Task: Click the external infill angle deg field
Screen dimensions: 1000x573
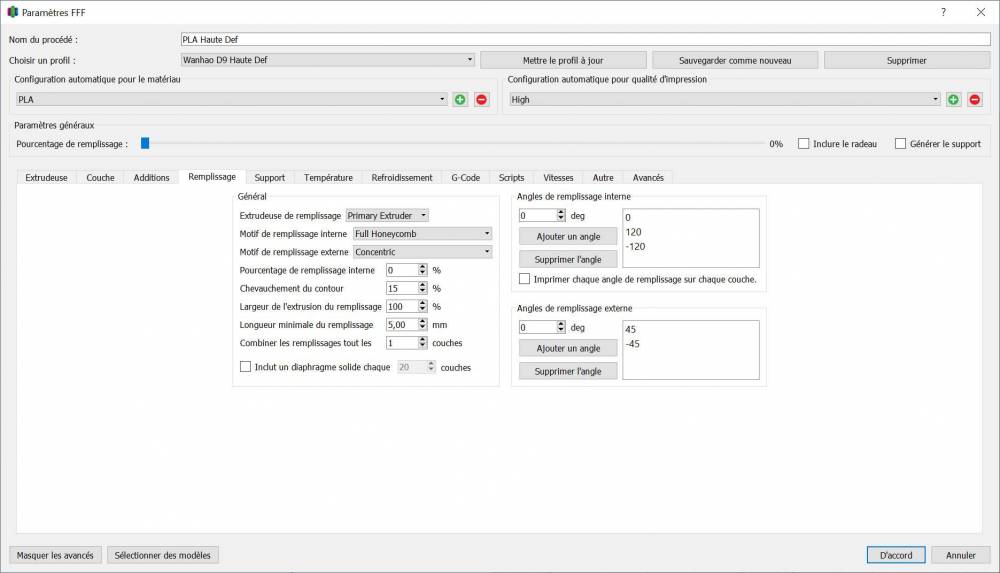Action: coord(538,327)
